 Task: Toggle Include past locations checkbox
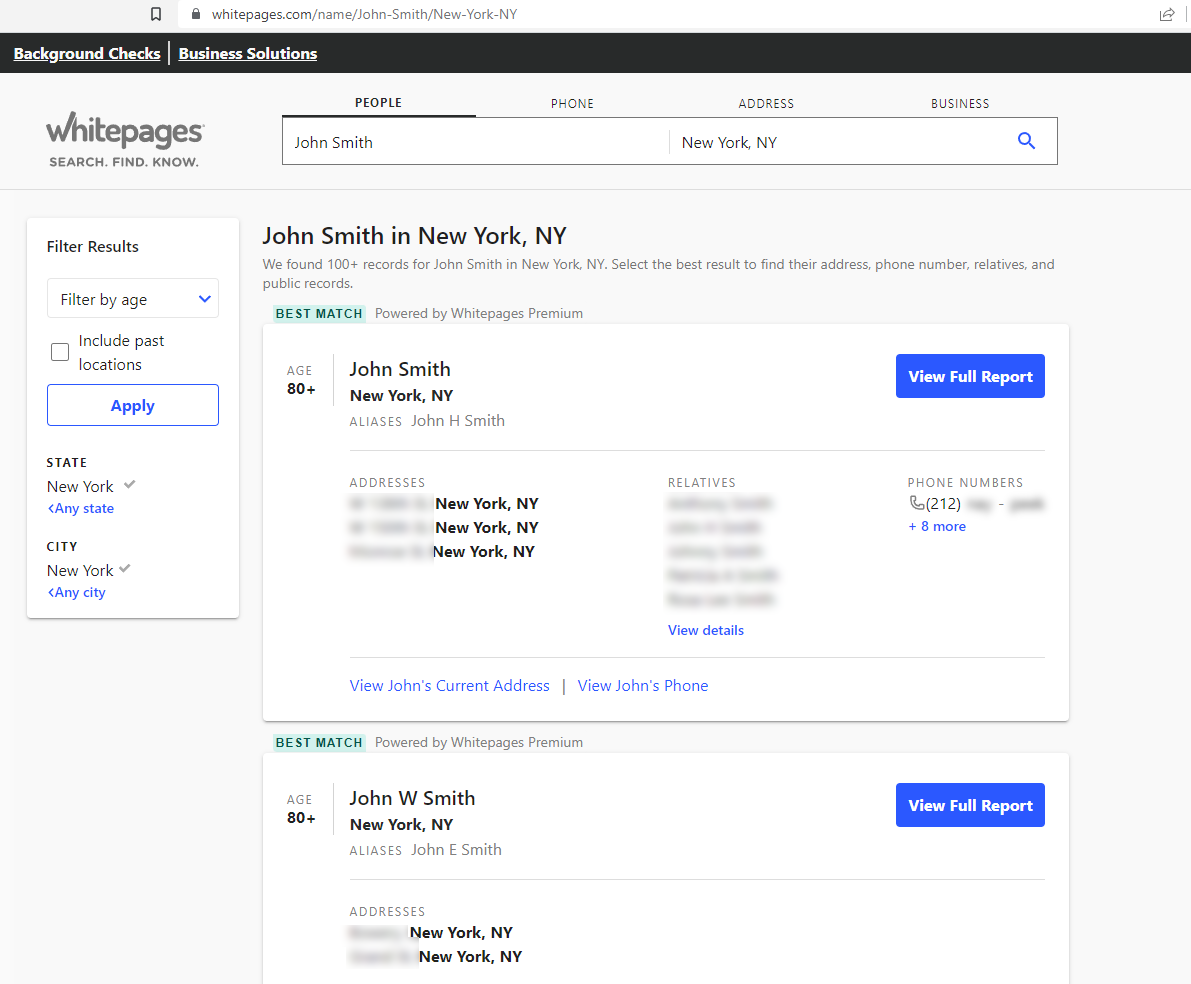click(60, 352)
